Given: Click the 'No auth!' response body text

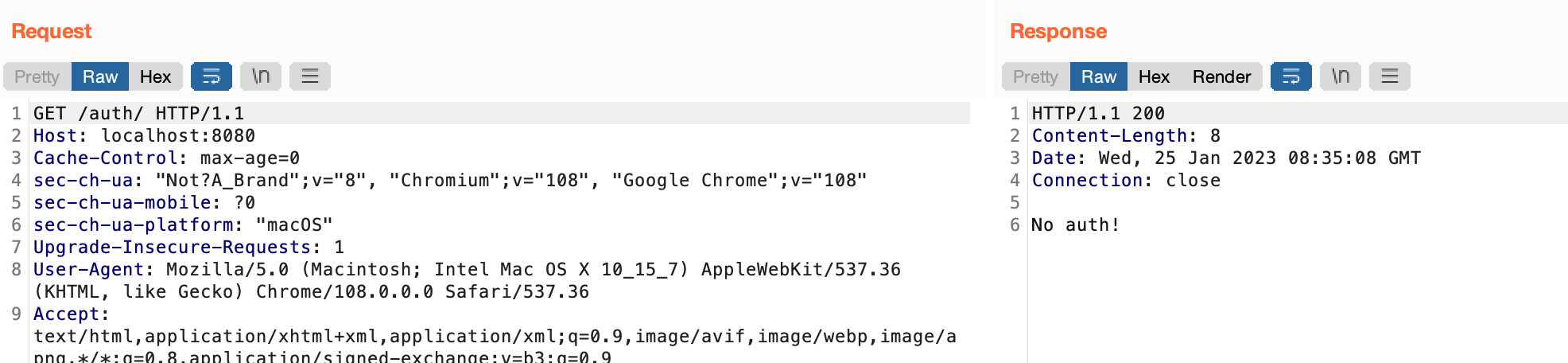Looking at the screenshot, I should point(1075,225).
